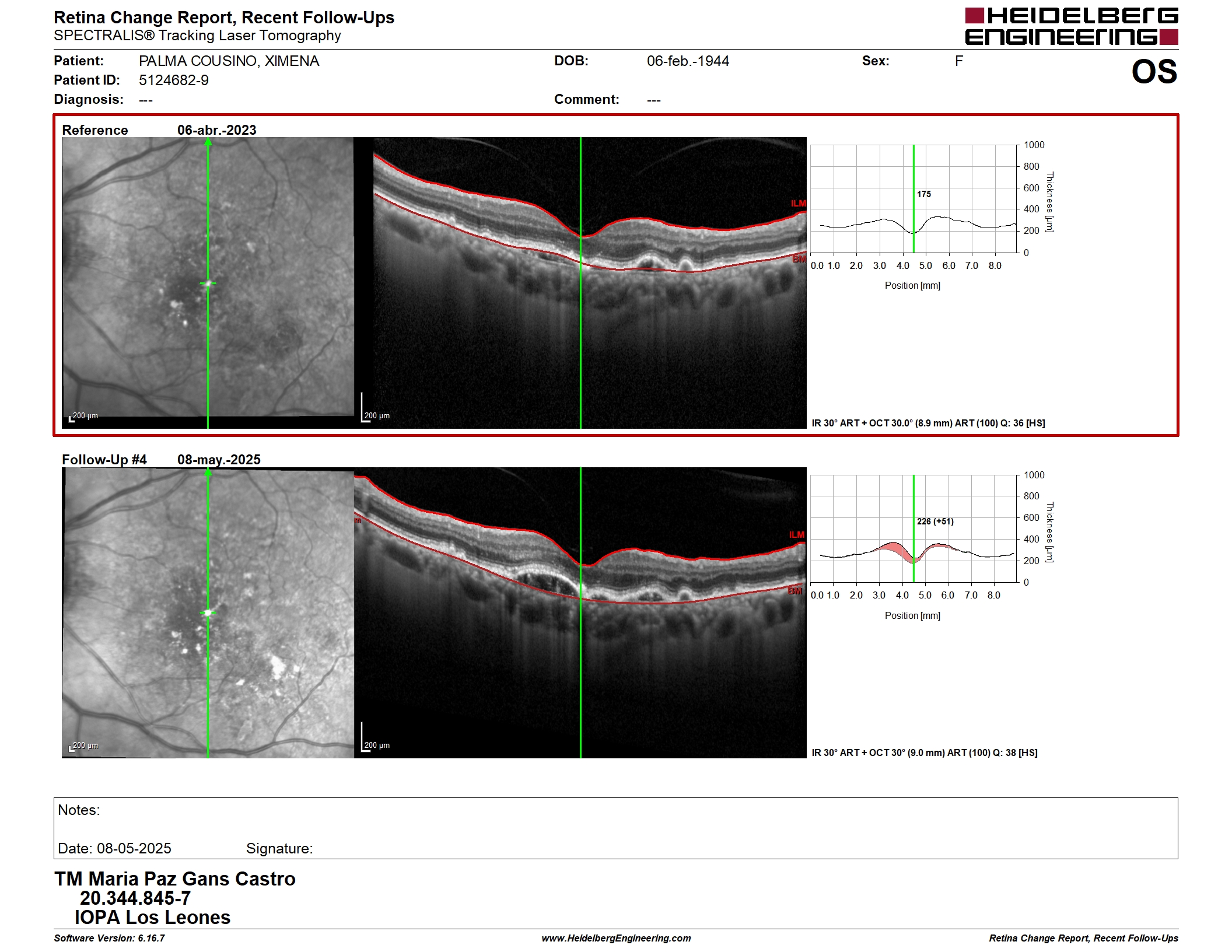1232x952 pixels.
Task: Click the Heidelberg Engineering logo
Action: click(x=1071, y=26)
